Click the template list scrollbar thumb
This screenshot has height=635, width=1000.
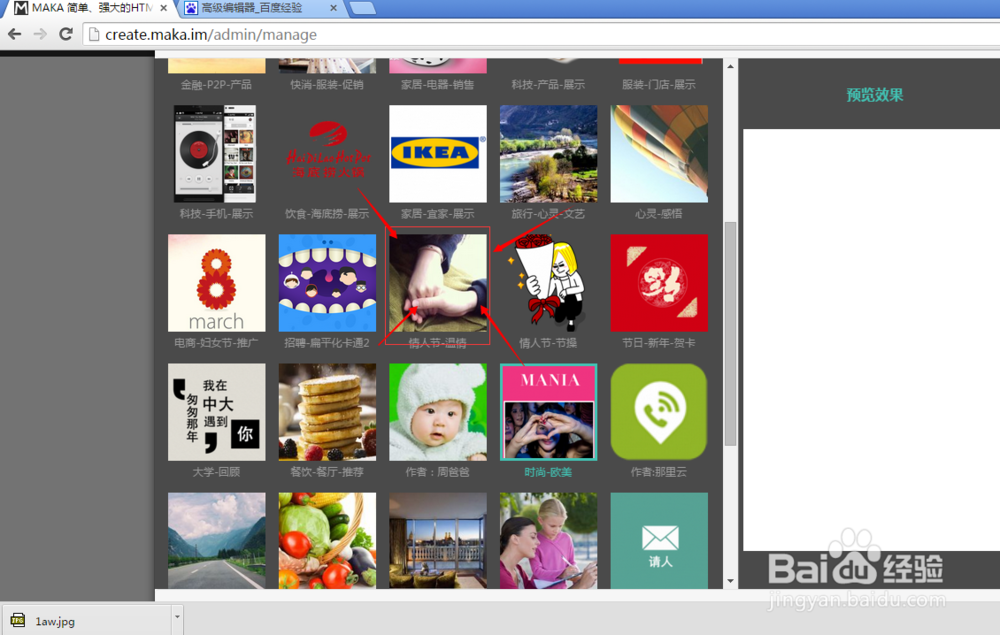pyautogui.click(x=730, y=333)
